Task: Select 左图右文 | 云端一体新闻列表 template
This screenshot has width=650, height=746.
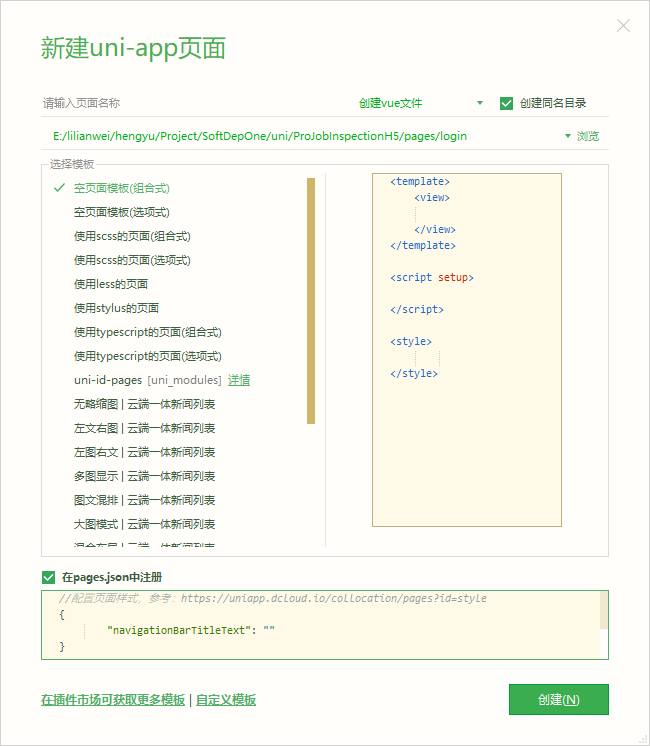Action: click(x=145, y=452)
